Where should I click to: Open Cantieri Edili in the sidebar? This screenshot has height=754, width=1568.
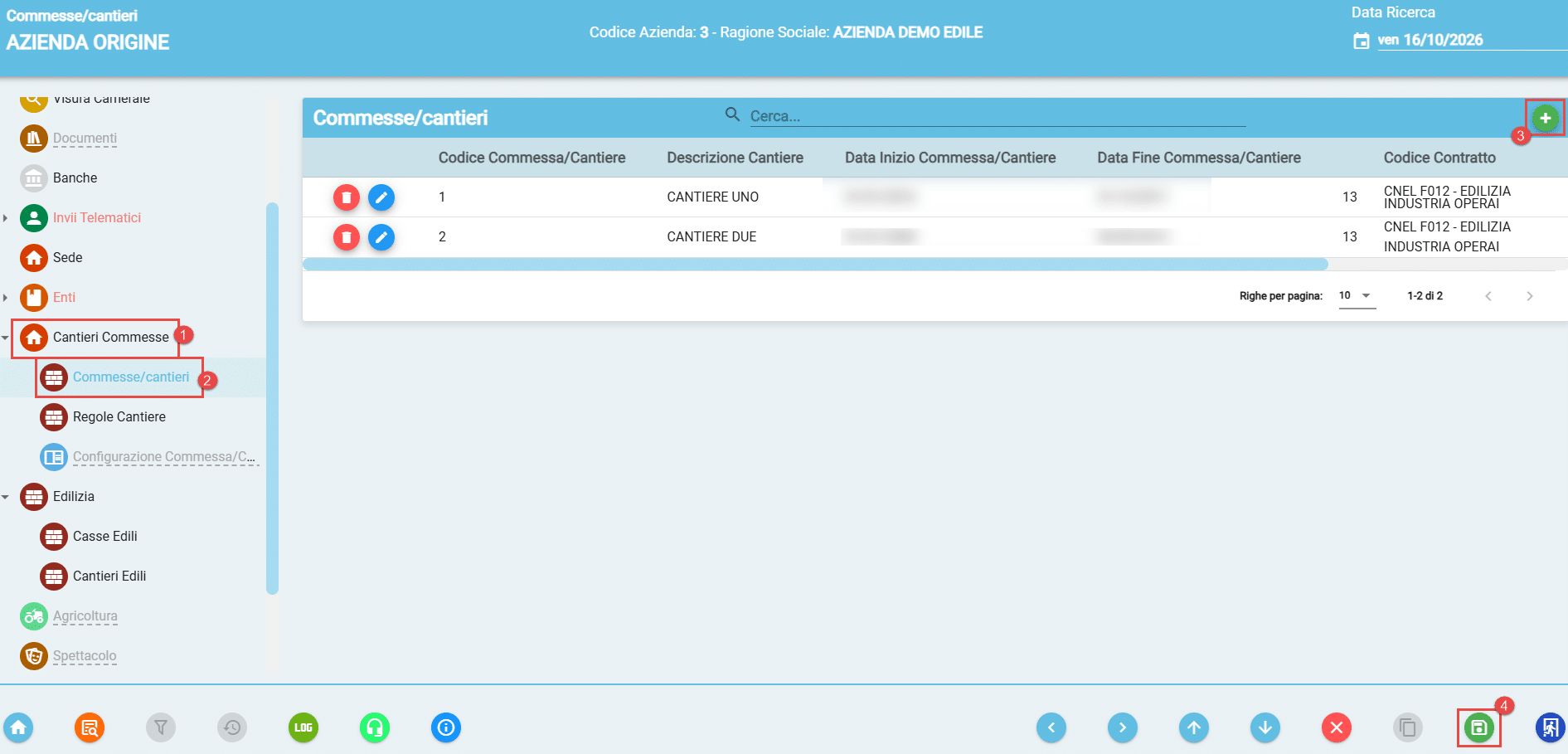pos(109,576)
